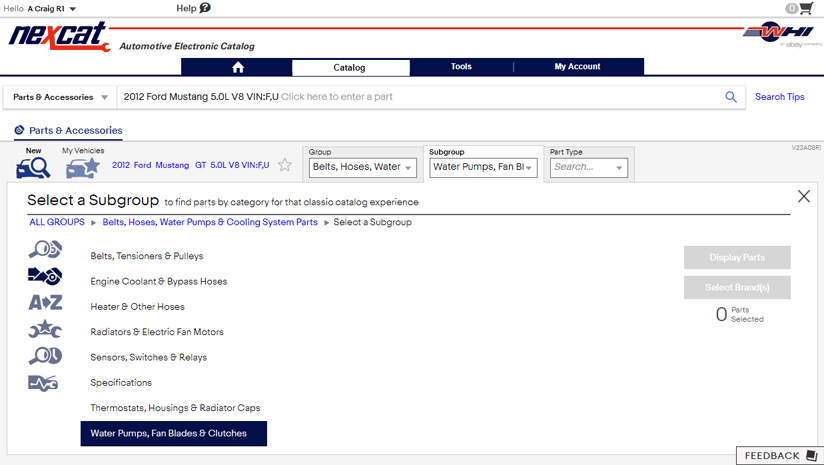Viewport: 824px width, 465px height.
Task: Click the ALL GROUPS breadcrumb link
Action: click(x=57, y=222)
